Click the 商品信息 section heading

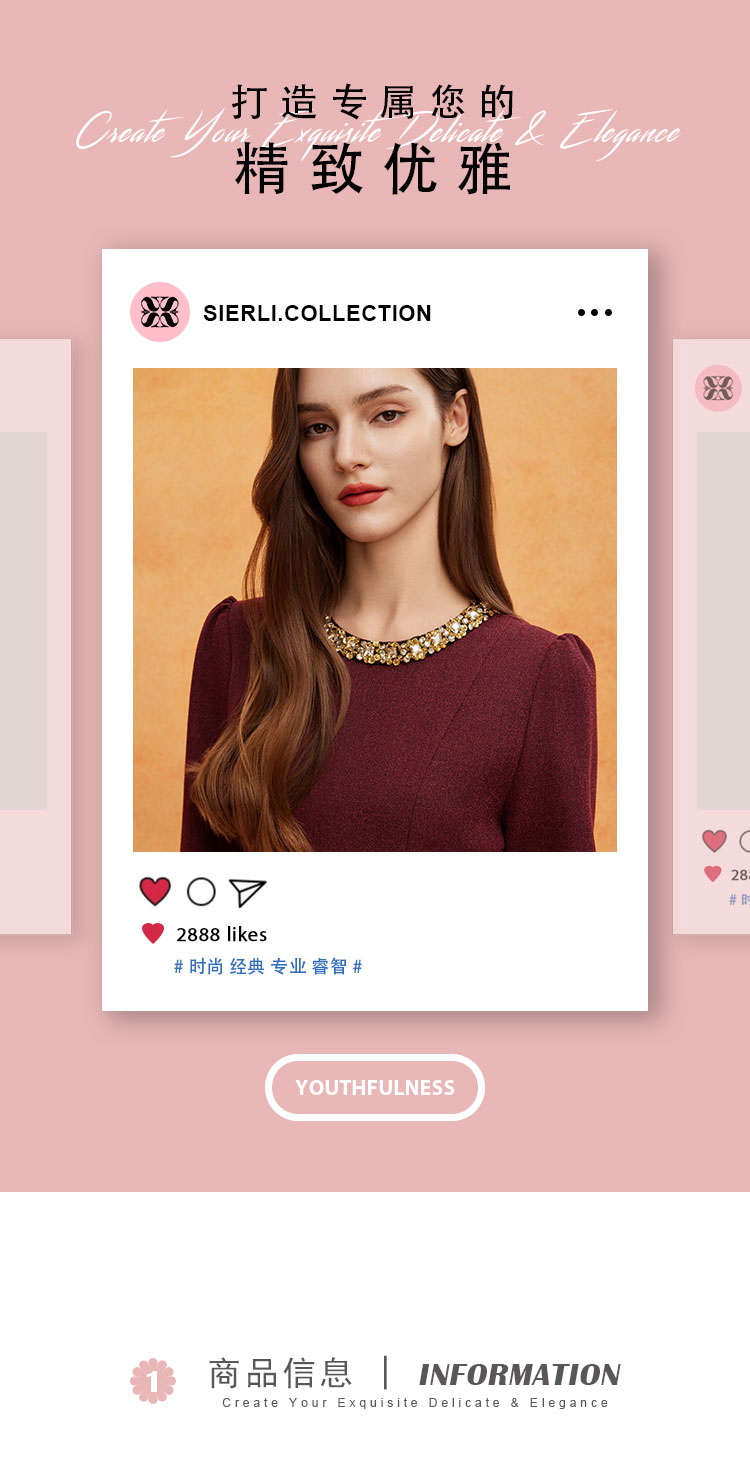pos(281,1372)
